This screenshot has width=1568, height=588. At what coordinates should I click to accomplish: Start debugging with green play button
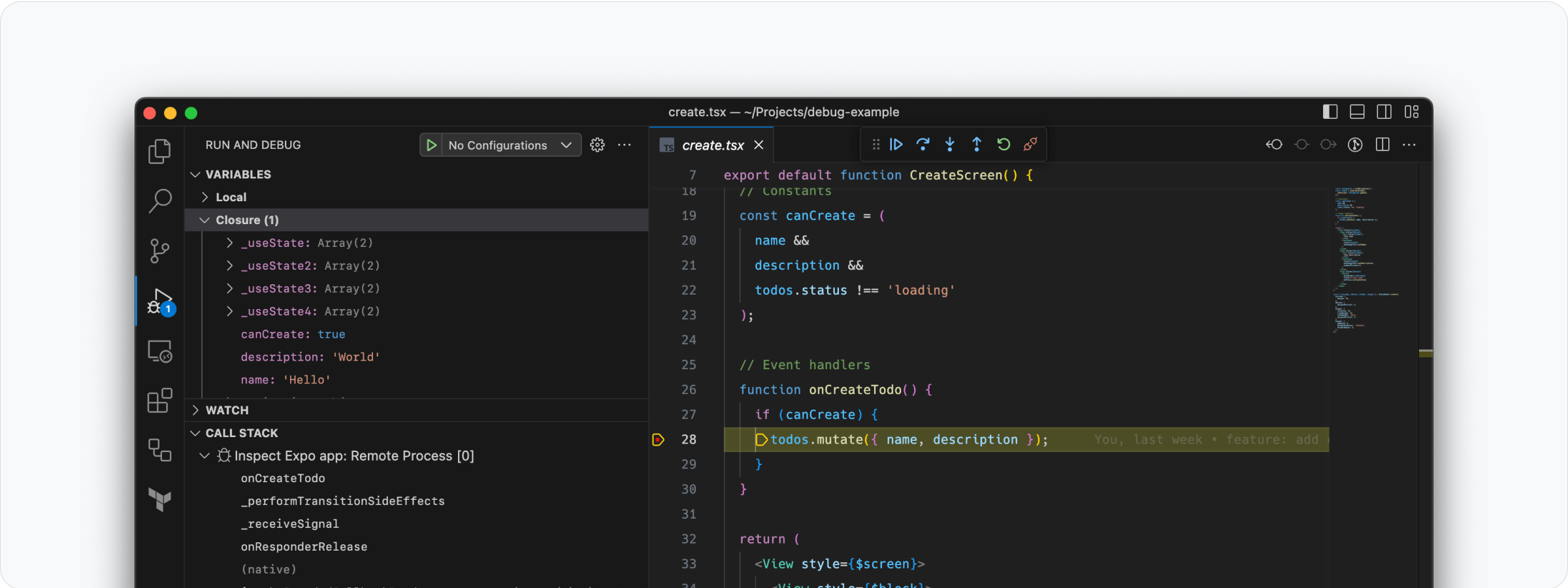[x=431, y=145]
